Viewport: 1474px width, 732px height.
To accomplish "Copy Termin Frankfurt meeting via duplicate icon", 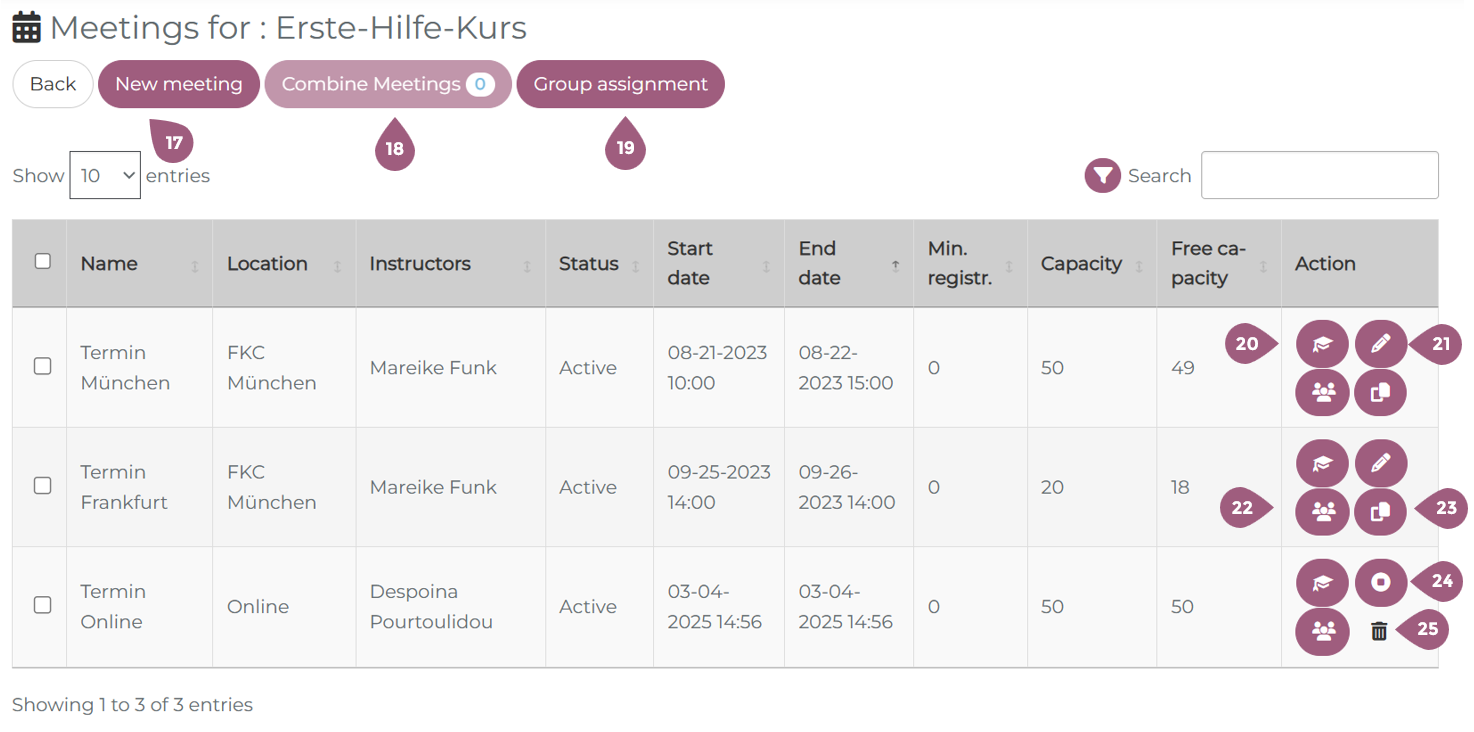I will 1380,512.
